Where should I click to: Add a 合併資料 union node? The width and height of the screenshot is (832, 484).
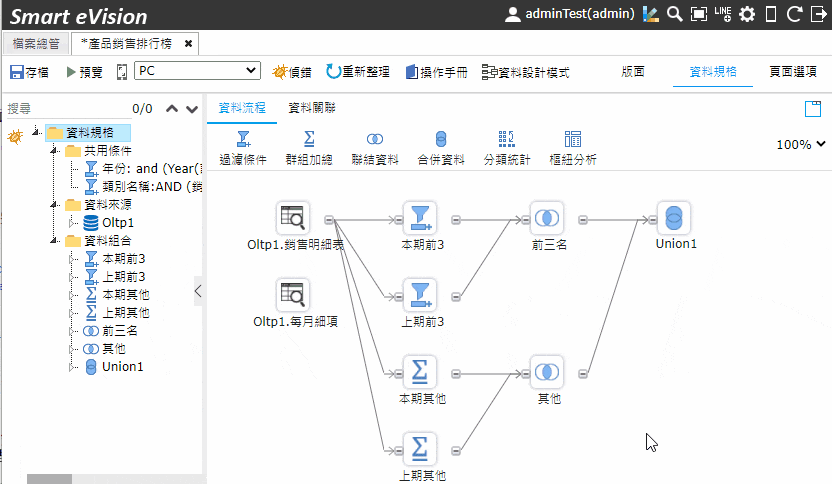(441, 148)
